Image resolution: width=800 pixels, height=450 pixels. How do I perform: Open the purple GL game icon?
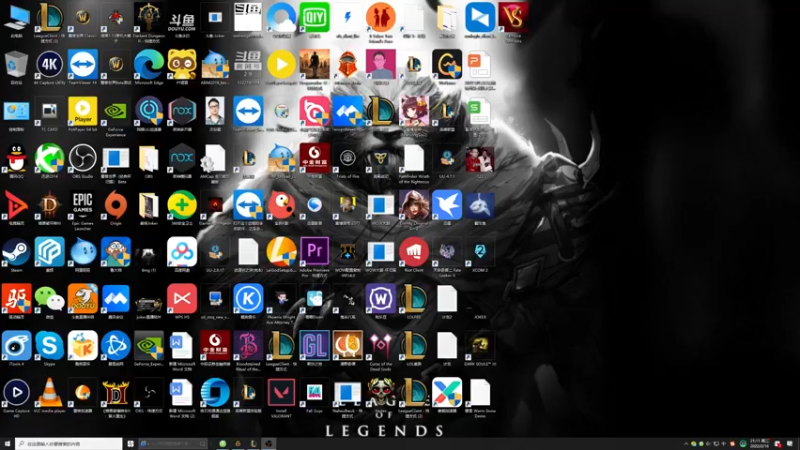[314, 348]
